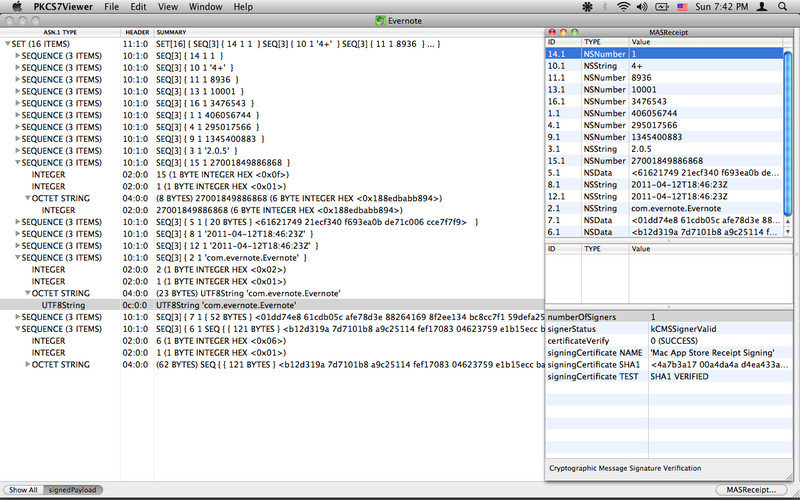Click the Wi-Fi status icon
Viewport: 800px width, 500px height.
tap(623, 7)
